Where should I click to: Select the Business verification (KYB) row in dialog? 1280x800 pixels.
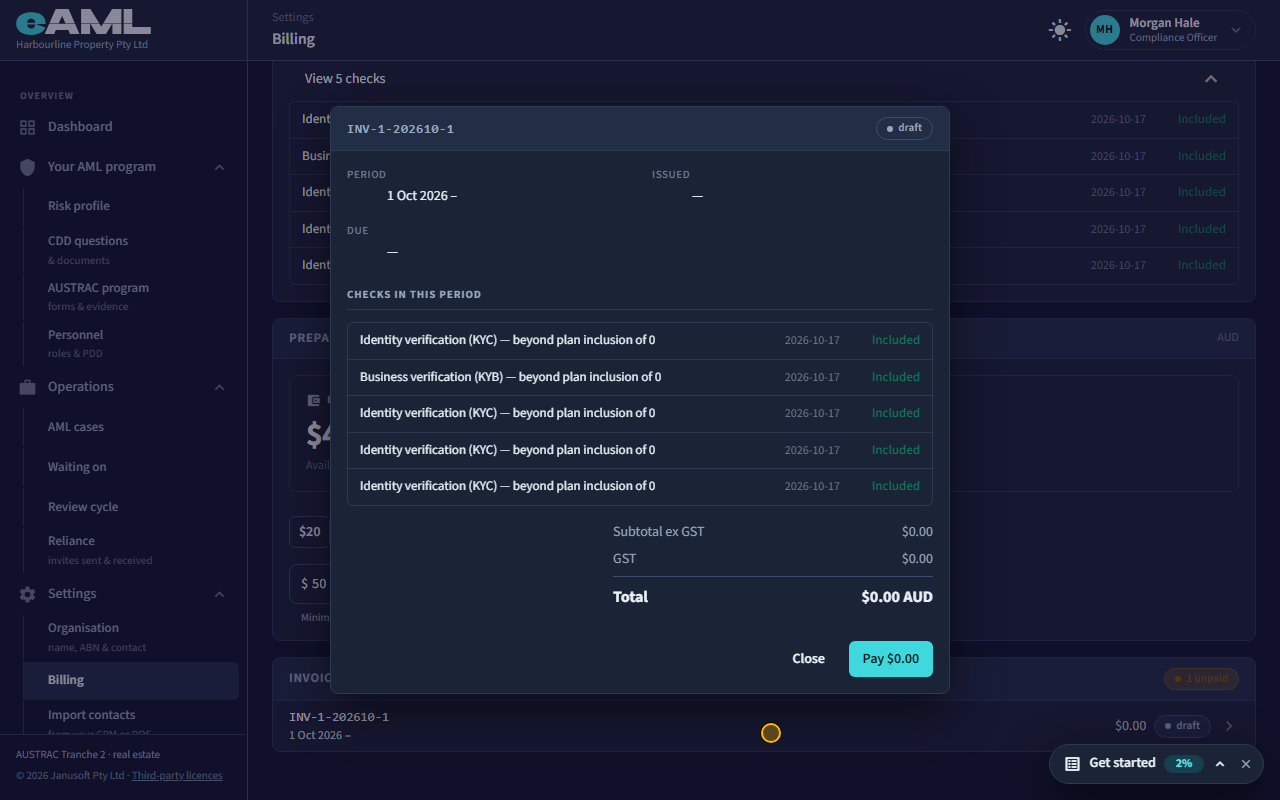[x=640, y=377]
